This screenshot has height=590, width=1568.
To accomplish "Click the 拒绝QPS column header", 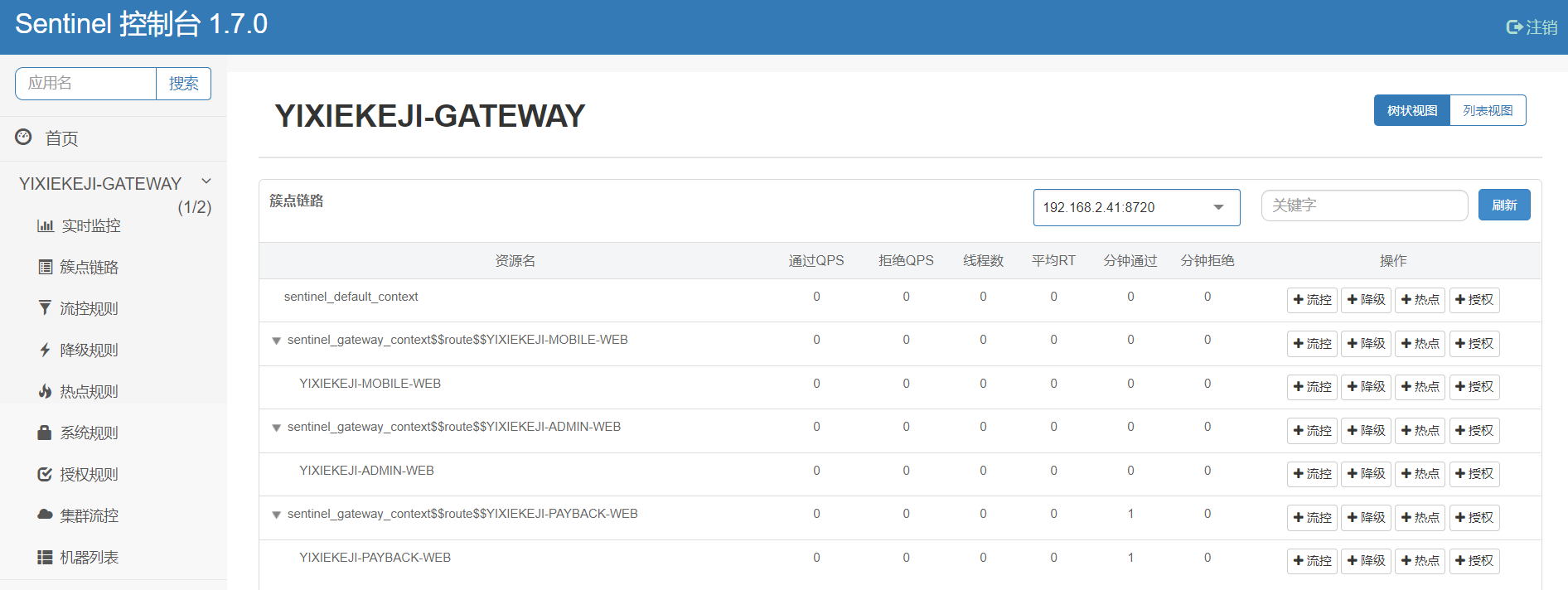I will (x=906, y=260).
